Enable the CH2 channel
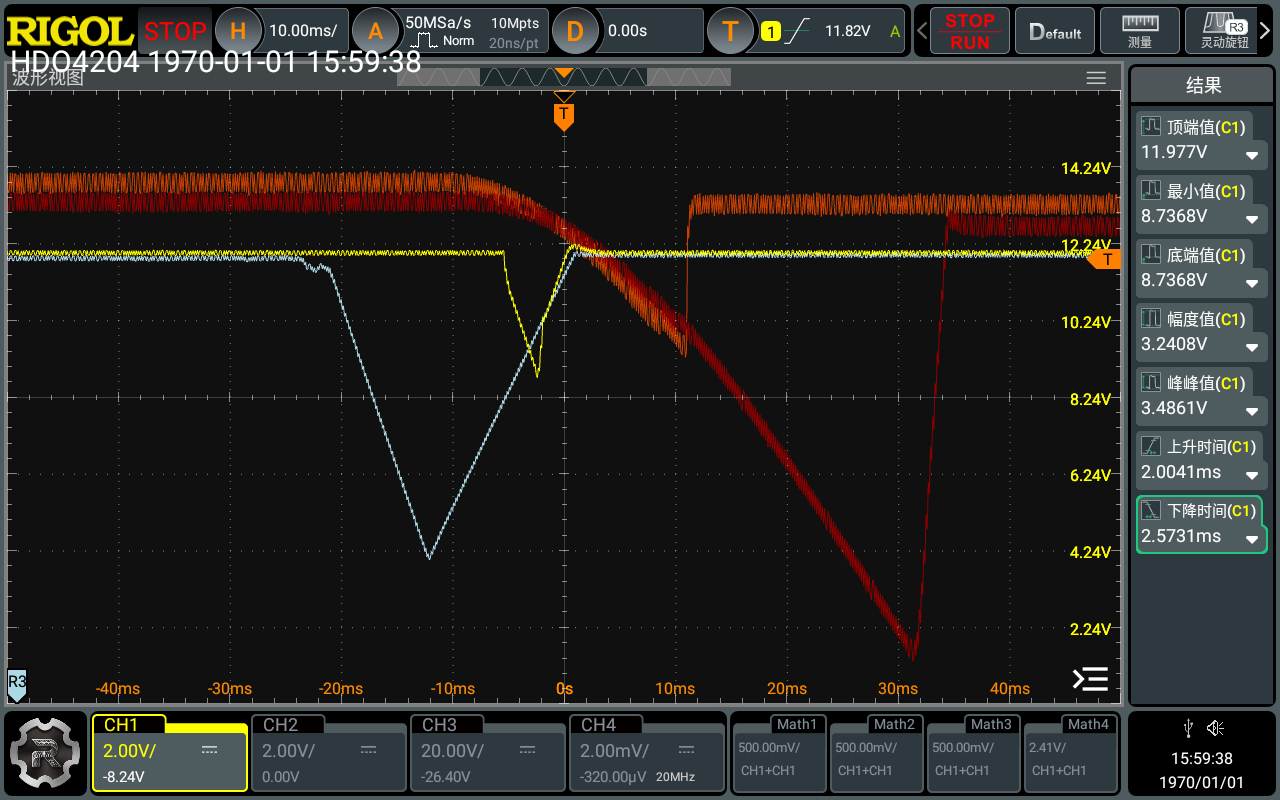Image resolution: width=1280 pixels, height=800 pixels. 328,752
